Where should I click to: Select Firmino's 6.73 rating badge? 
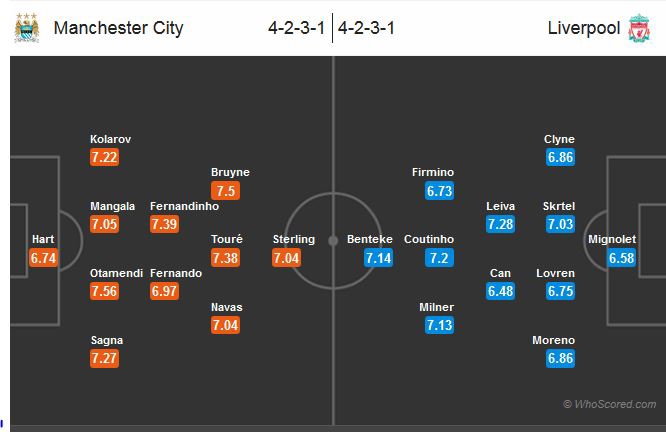tap(439, 190)
